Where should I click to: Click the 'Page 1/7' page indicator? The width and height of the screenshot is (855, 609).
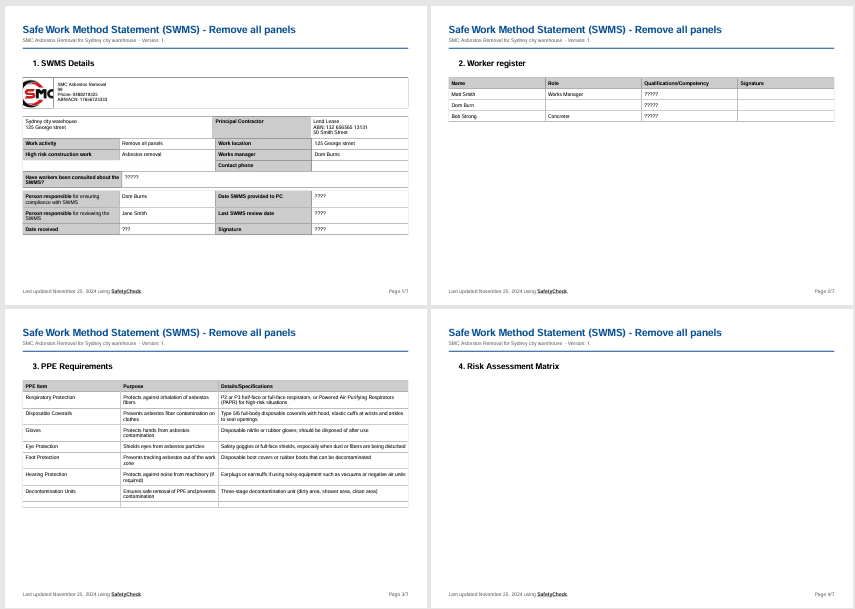point(397,291)
